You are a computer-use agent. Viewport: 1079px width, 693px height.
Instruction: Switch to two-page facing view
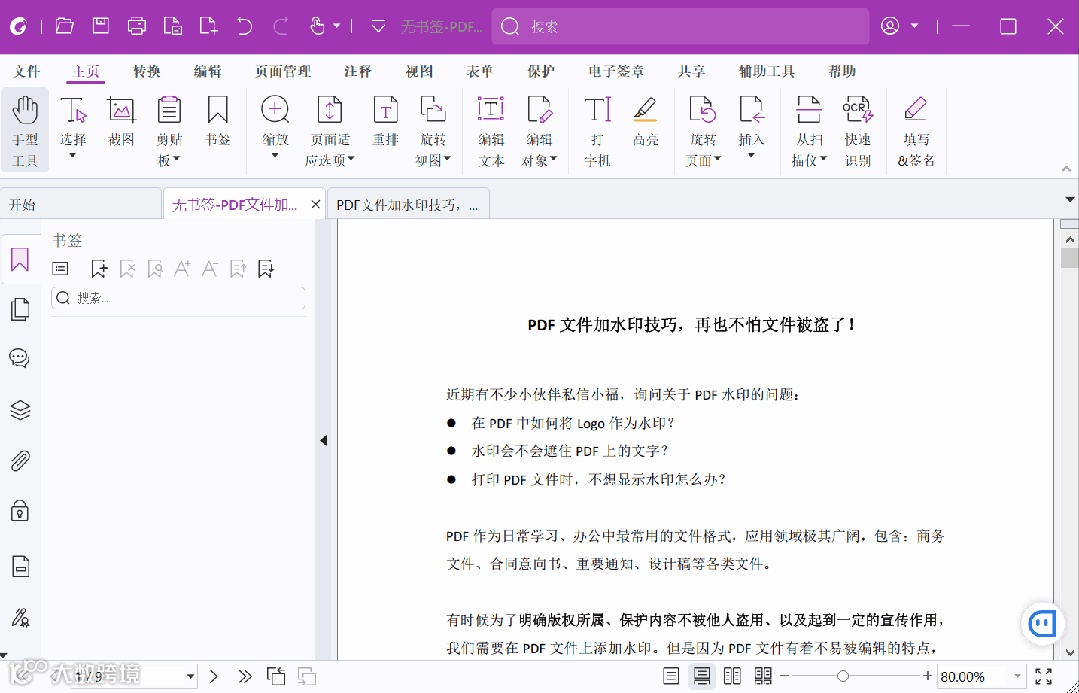click(732, 676)
